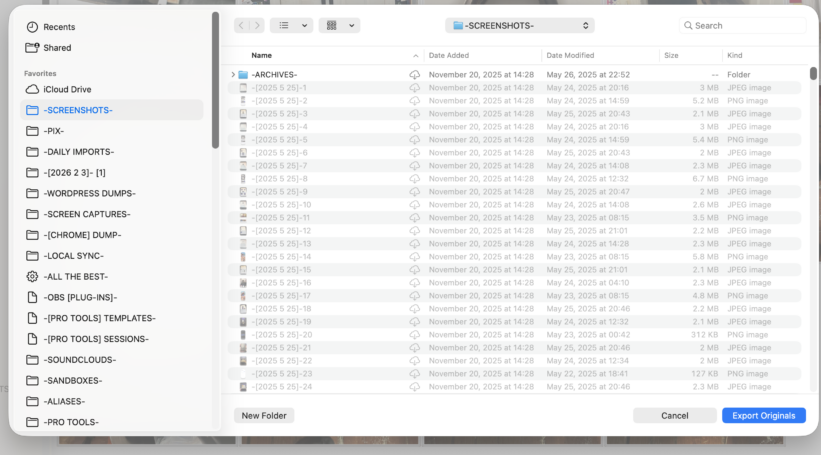Image resolution: width=821 pixels, height=455 pixels.
Task: Click the forward navigation arrow
Action: coord(257,26)
